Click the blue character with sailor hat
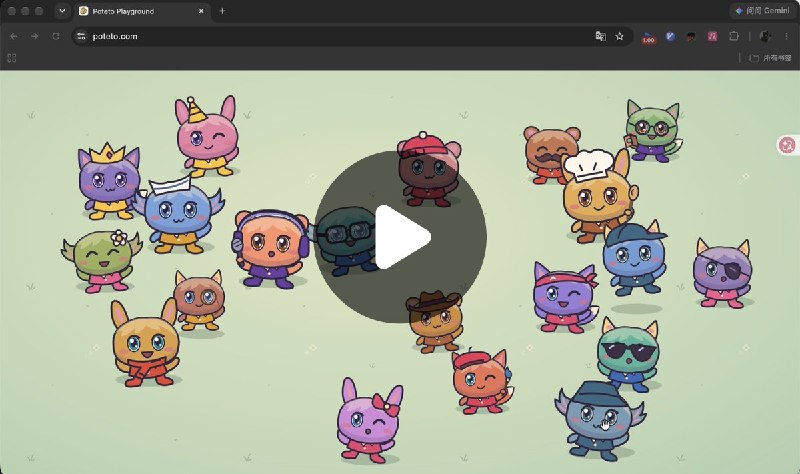Viewport: 800px width, 474px height. click(x=178, y=214)
